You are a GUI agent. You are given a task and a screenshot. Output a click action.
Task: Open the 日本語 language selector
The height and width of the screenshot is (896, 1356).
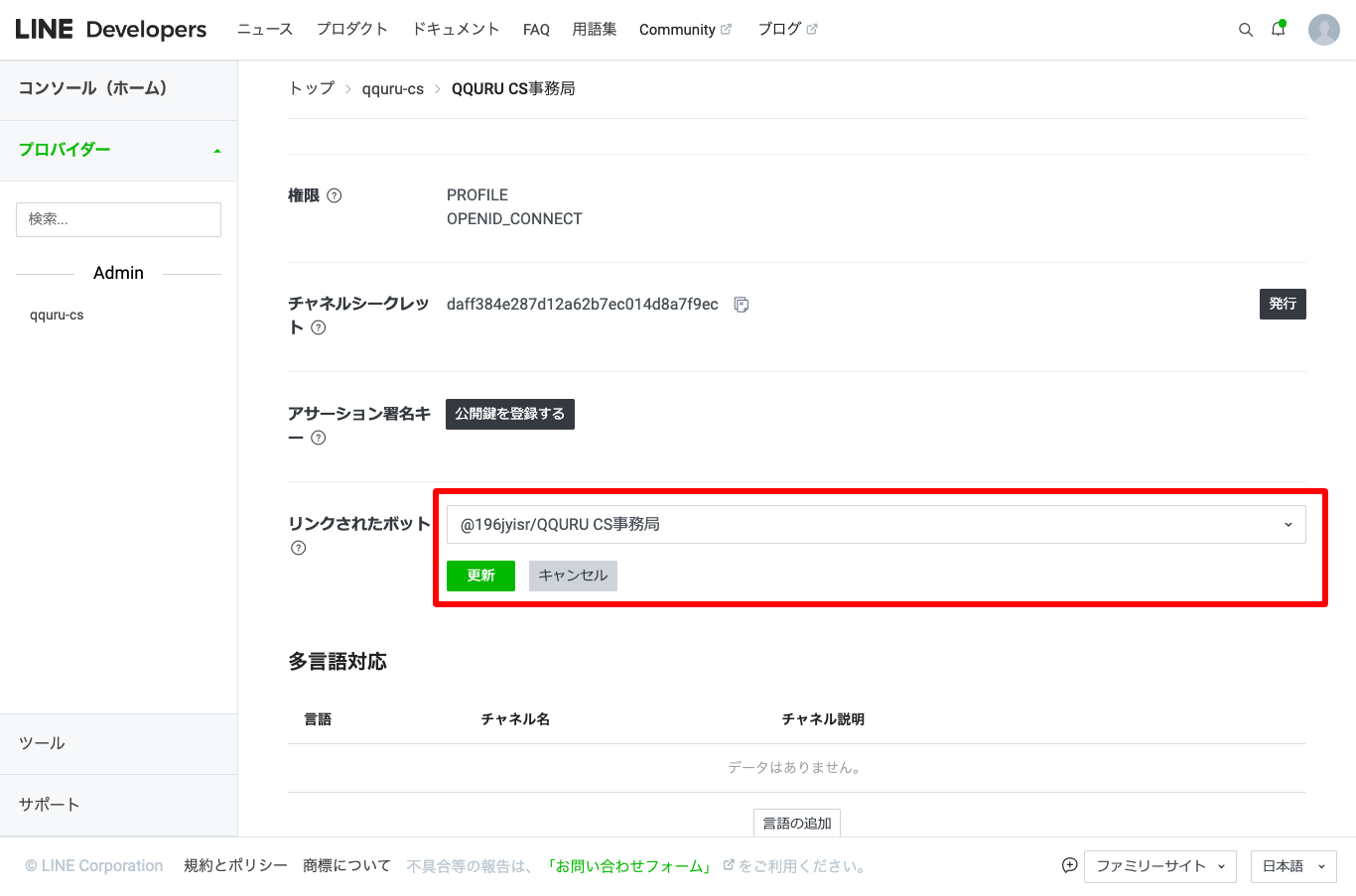click(1292, 866)
